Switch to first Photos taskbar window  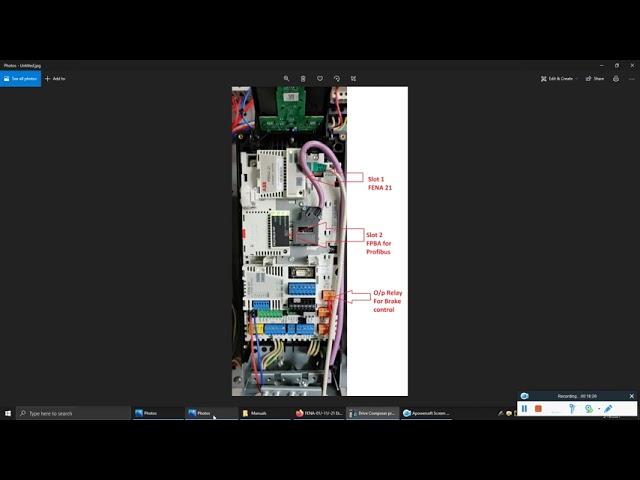click(x=158, y=413)
